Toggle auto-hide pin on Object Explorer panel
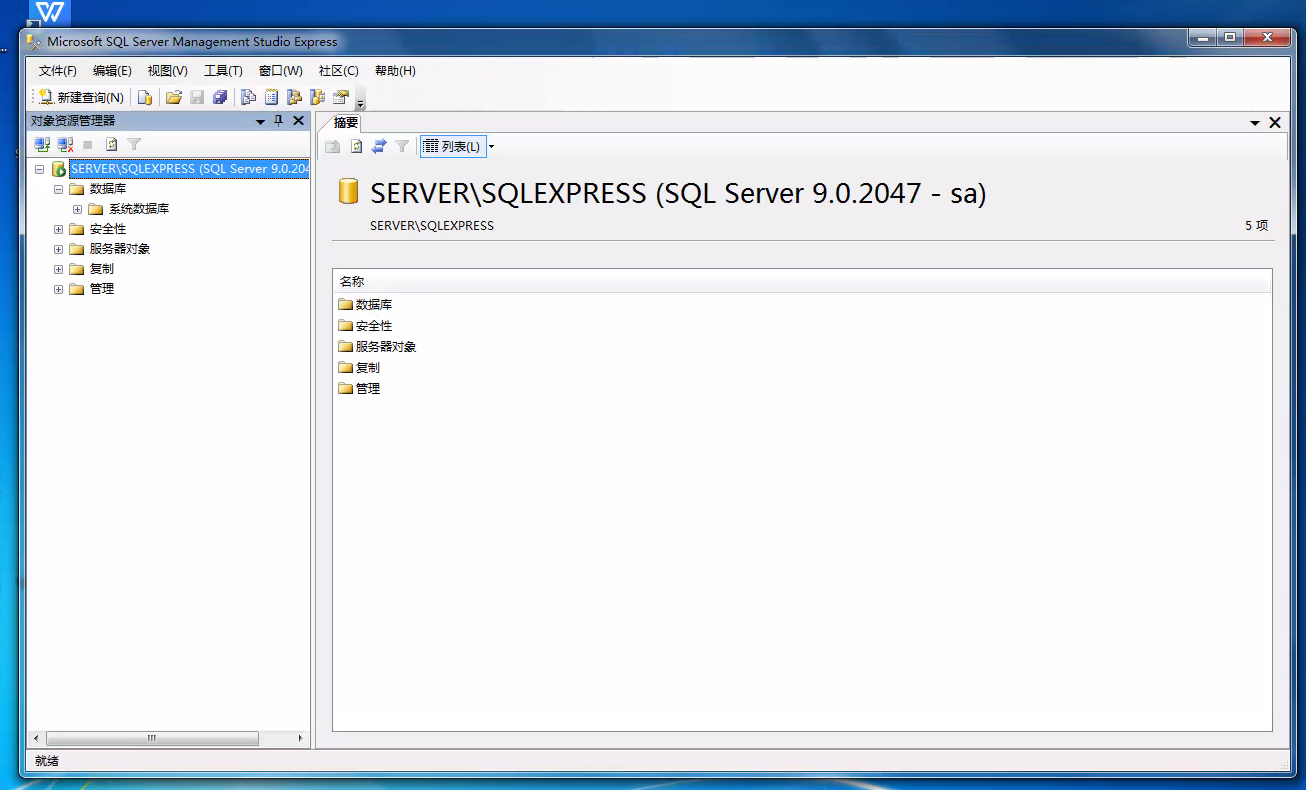Screen dimensions: 1306x790 click(x=279, y=121)
